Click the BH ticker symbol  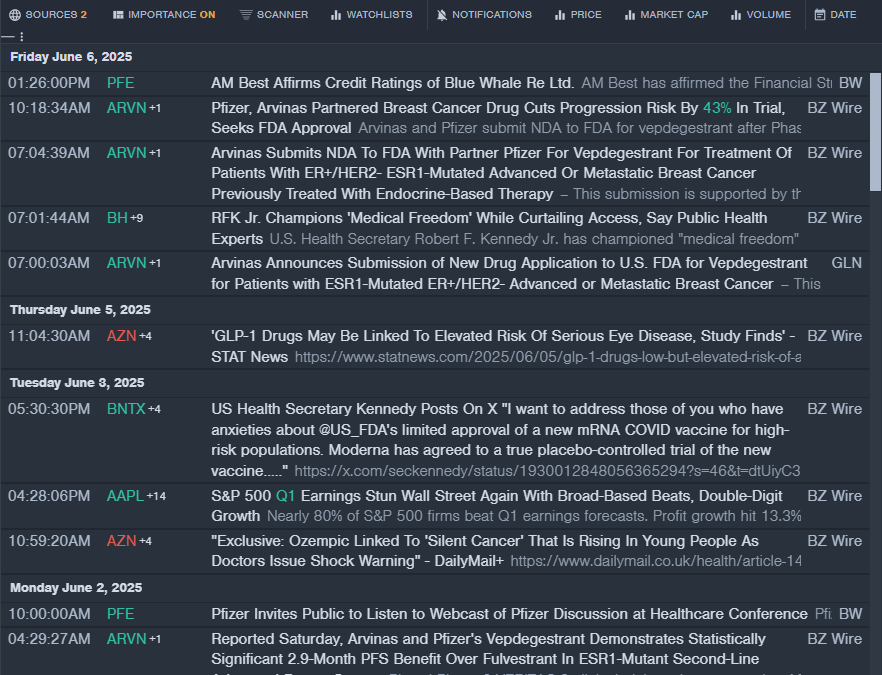[117, 218]
